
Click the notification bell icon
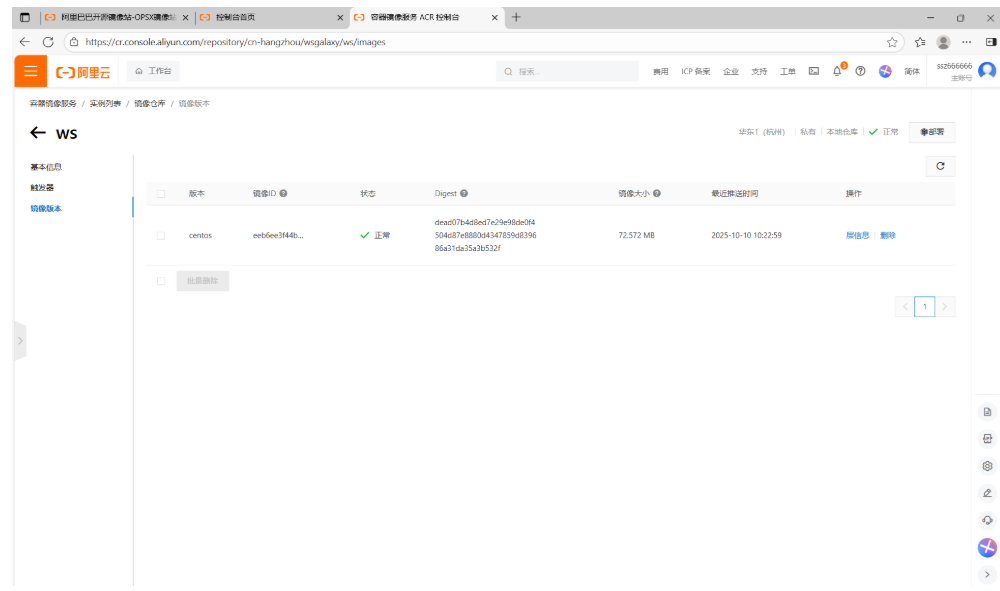click(x=837, y=71)
